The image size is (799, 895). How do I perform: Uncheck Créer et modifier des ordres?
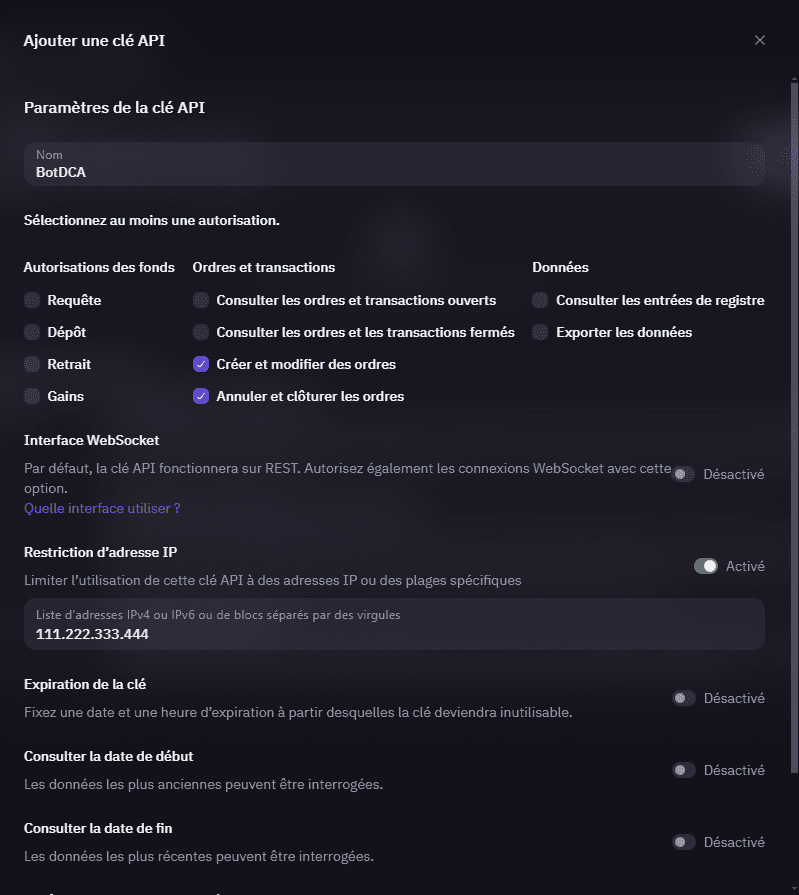201,364
